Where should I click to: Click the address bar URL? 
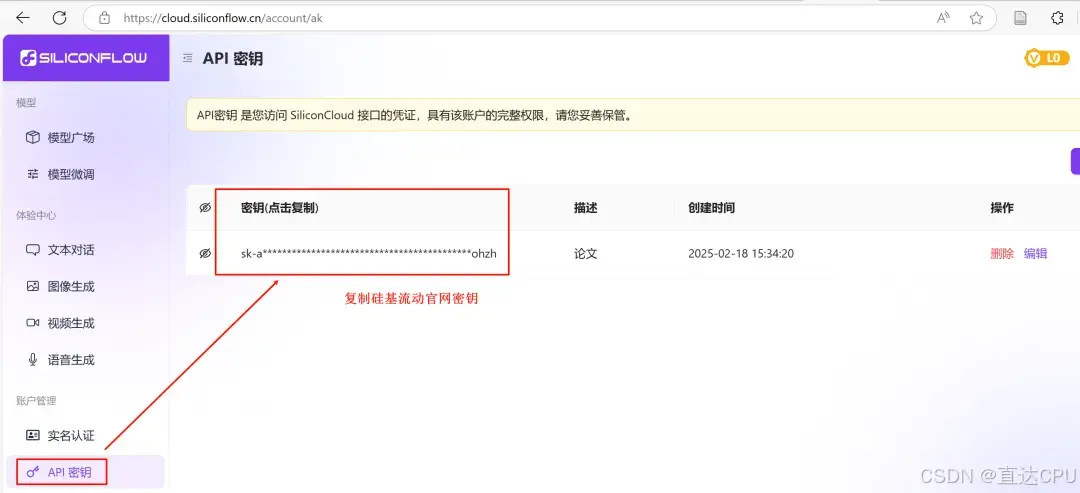[x=223, y=18]
